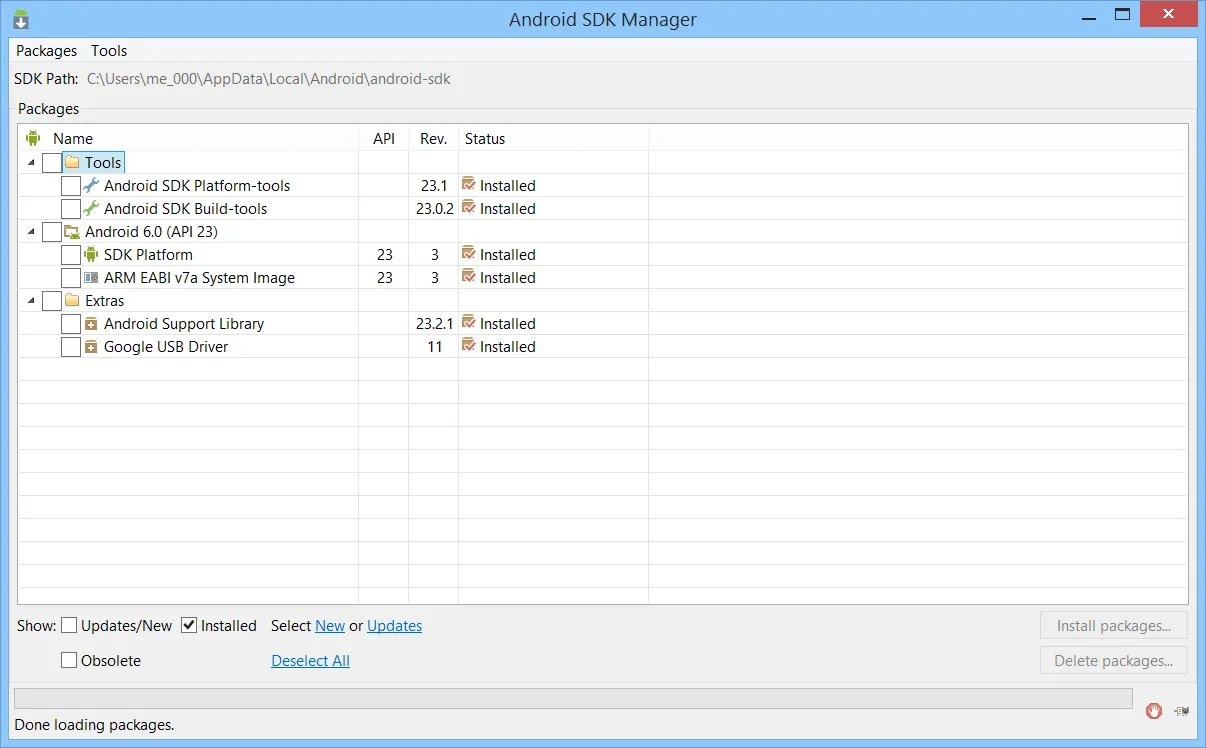Check the Extras group checkbox
The image size is (1206, 748).
(x=52, y=301)
